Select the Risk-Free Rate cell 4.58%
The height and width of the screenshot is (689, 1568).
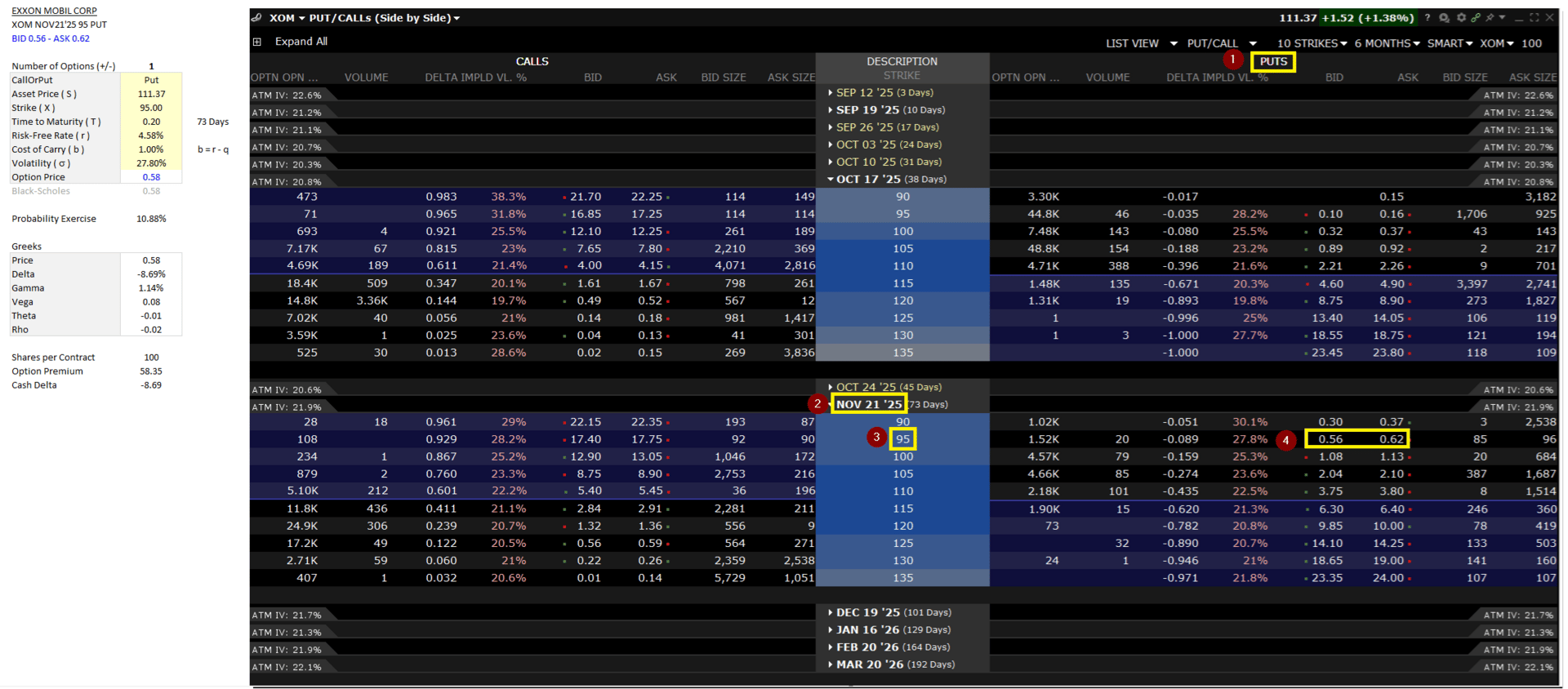pyautogui.click(x=151, y=136)
